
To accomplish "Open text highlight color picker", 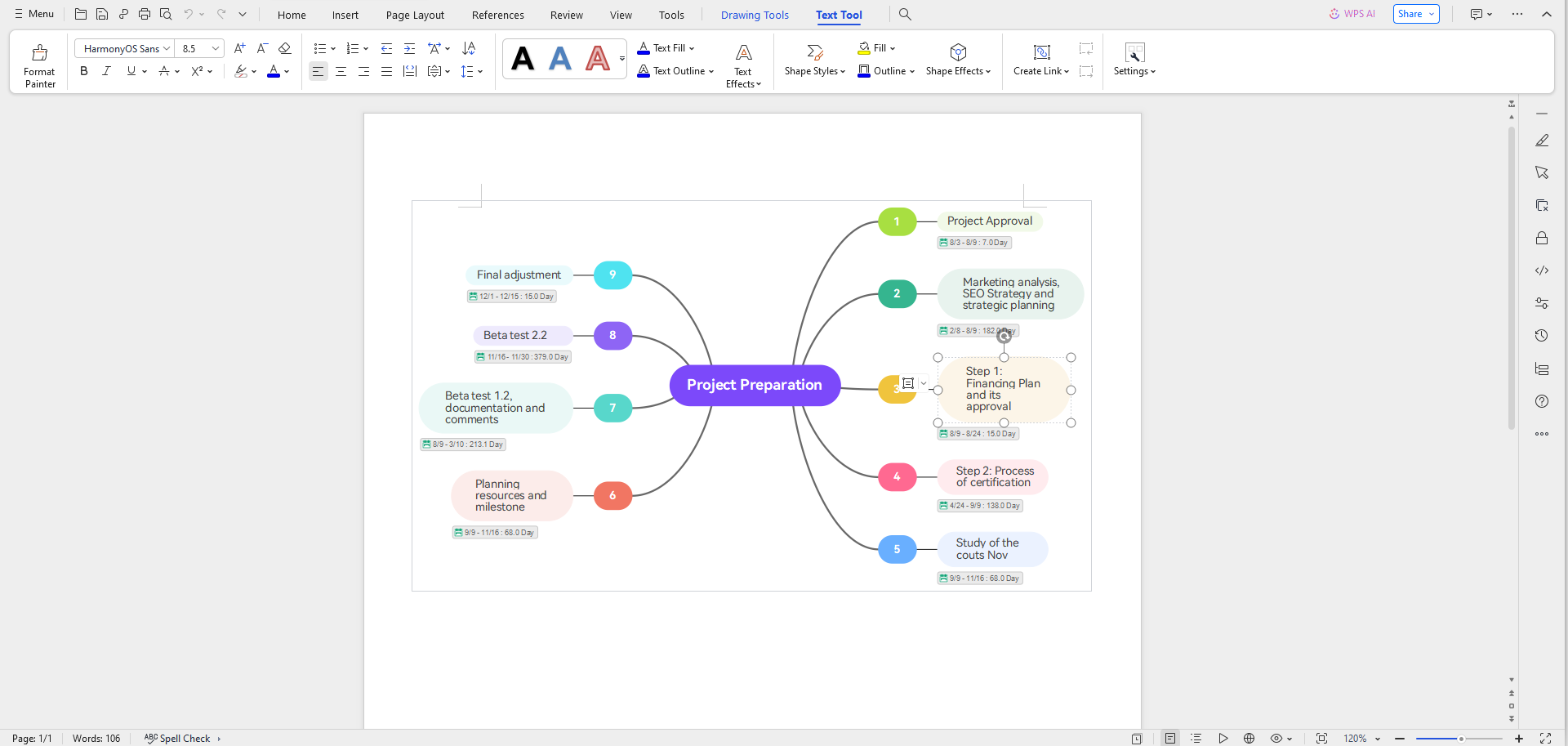I will 241,72.
